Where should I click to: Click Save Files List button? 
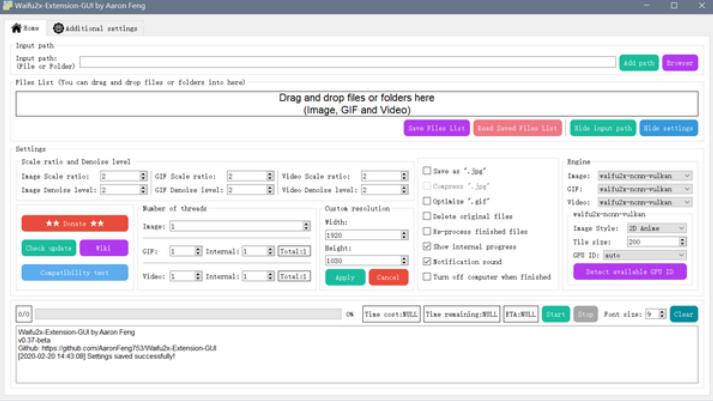pyautogui.click(x=436, y=128)
